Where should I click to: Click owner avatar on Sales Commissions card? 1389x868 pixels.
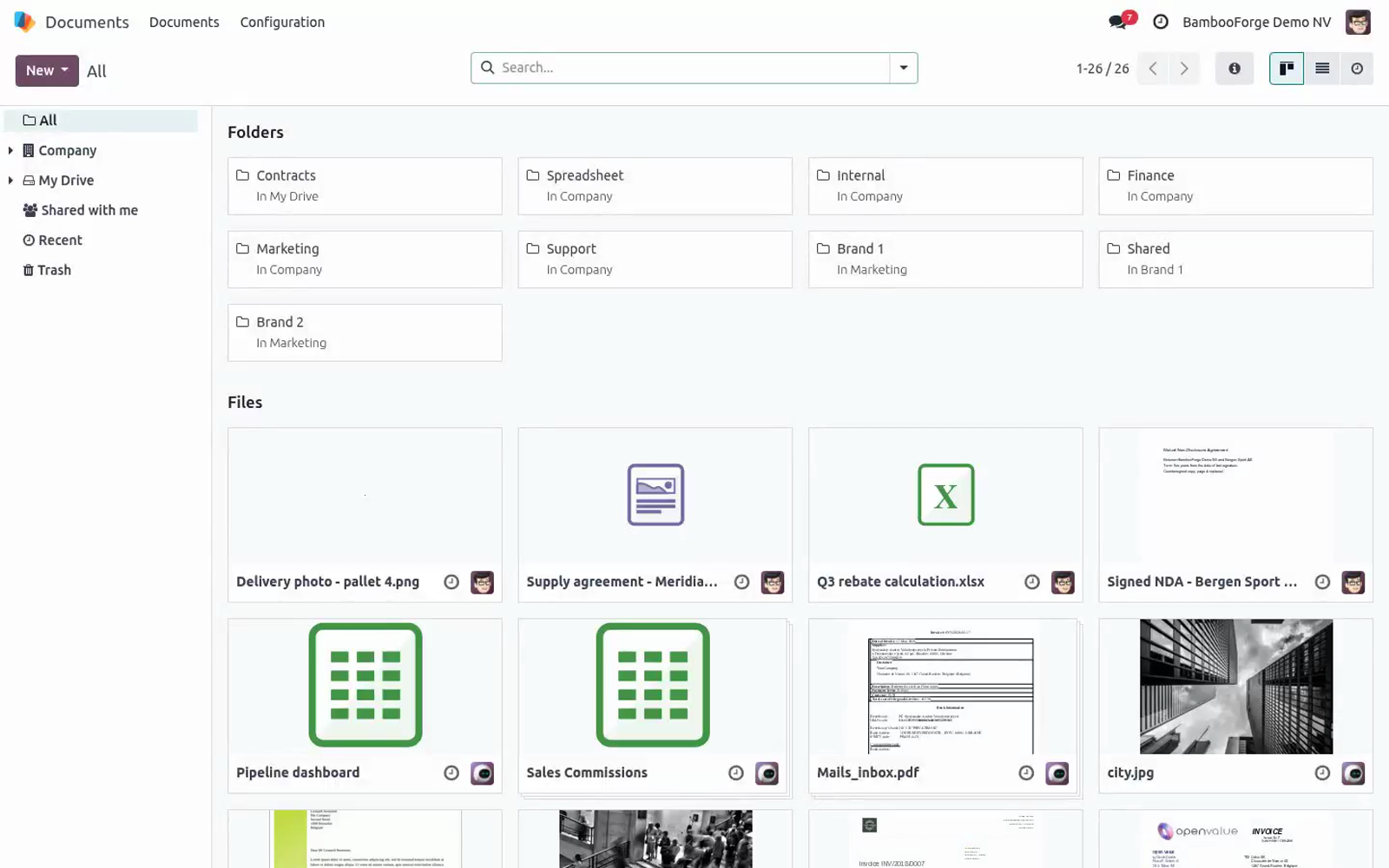(x=767, y=773)
